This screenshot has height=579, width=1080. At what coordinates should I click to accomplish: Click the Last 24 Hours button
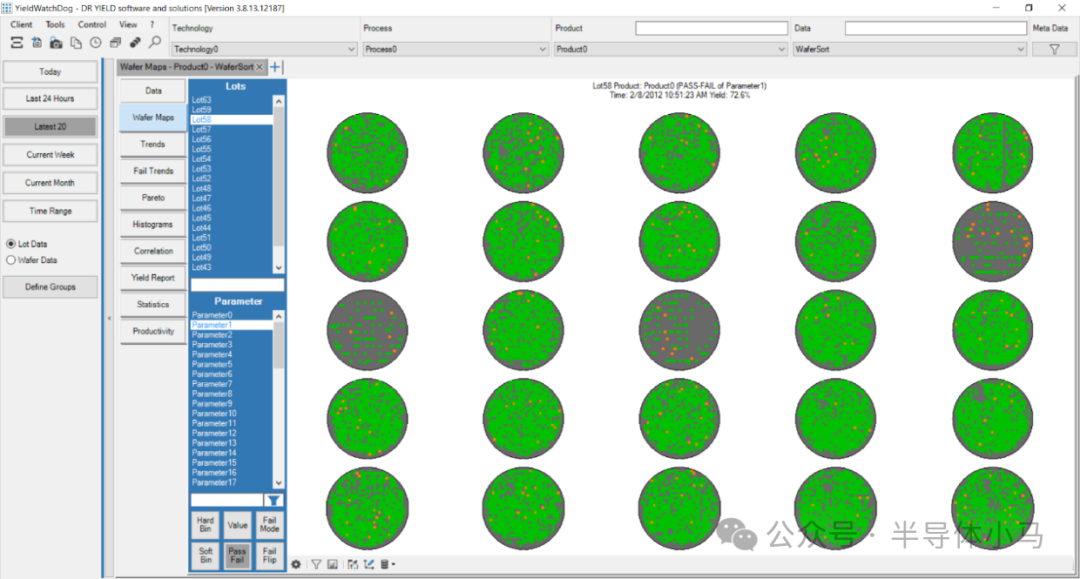[50, 98]
